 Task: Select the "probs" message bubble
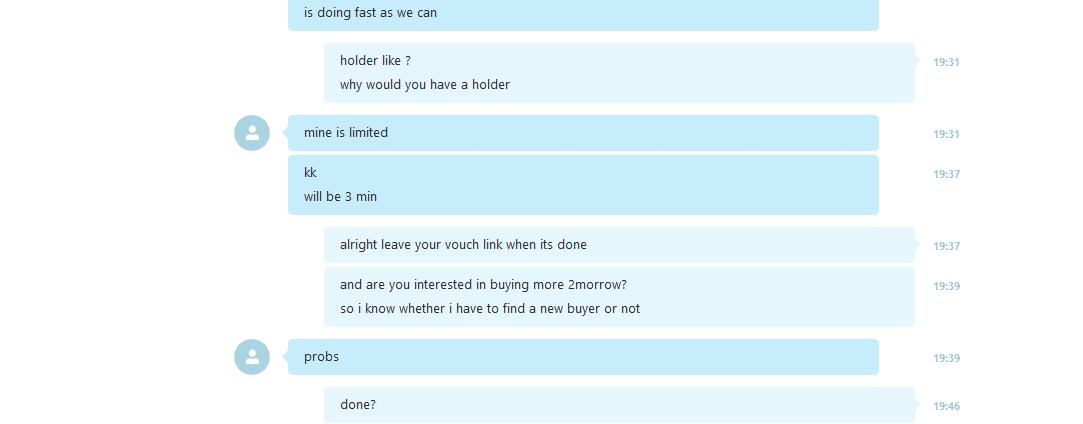(x=583, y=357)
